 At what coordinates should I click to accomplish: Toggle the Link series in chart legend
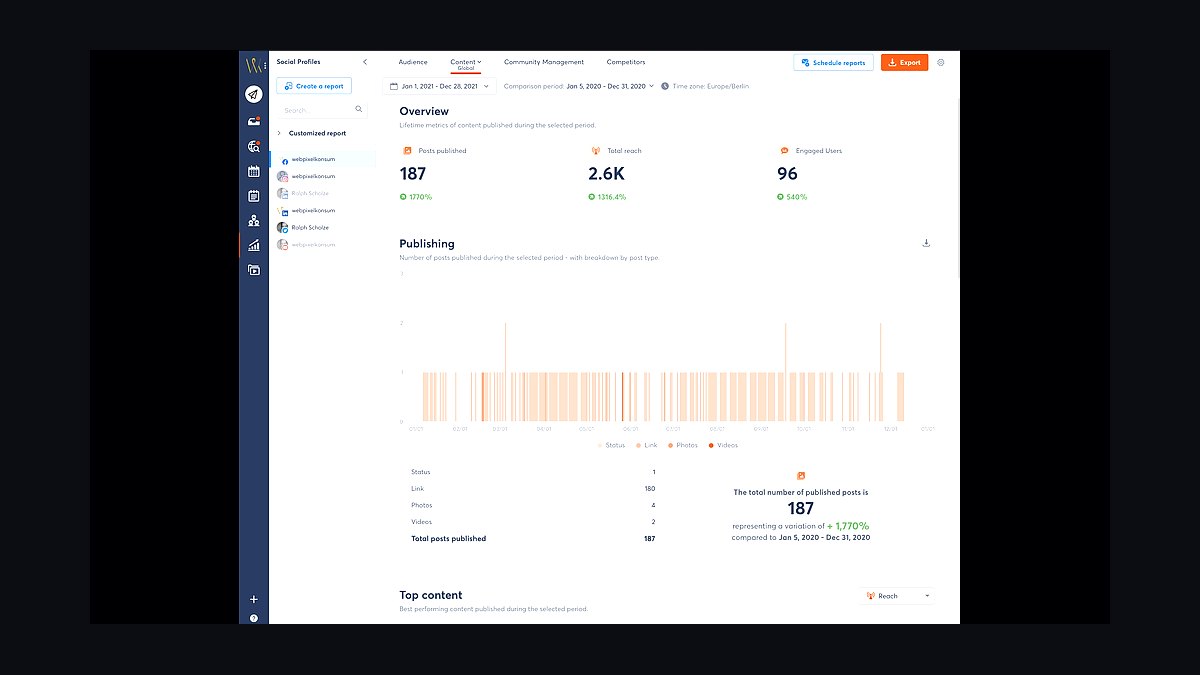tap(648, 445)
